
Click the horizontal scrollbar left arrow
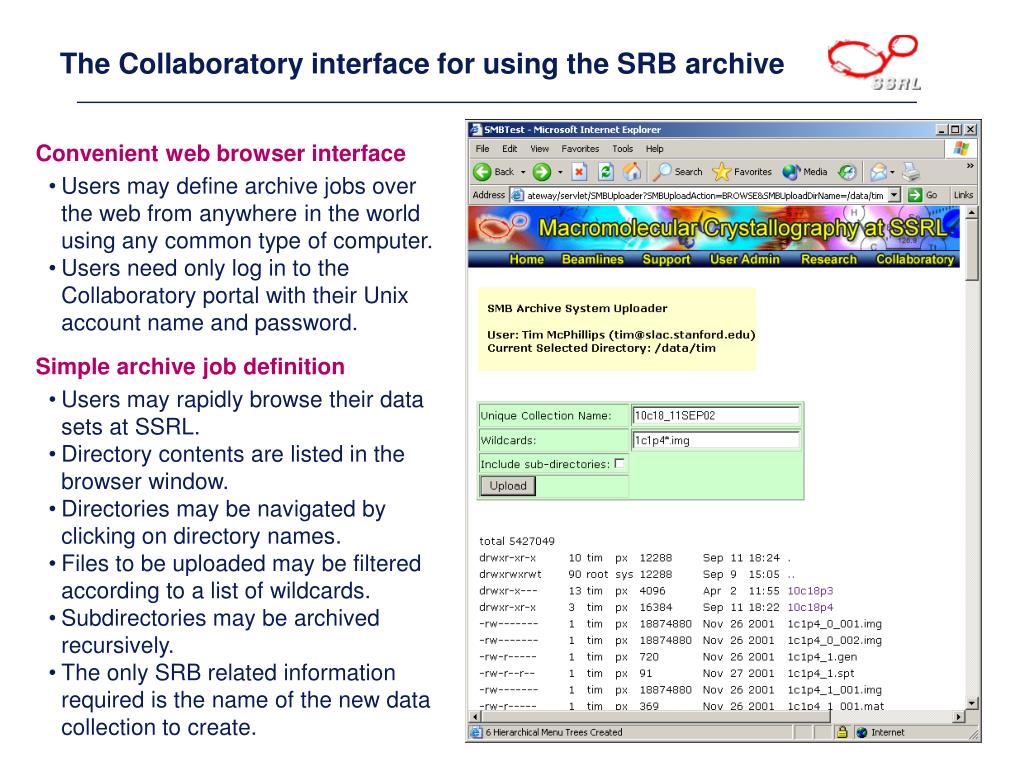[x=474, y=716]
